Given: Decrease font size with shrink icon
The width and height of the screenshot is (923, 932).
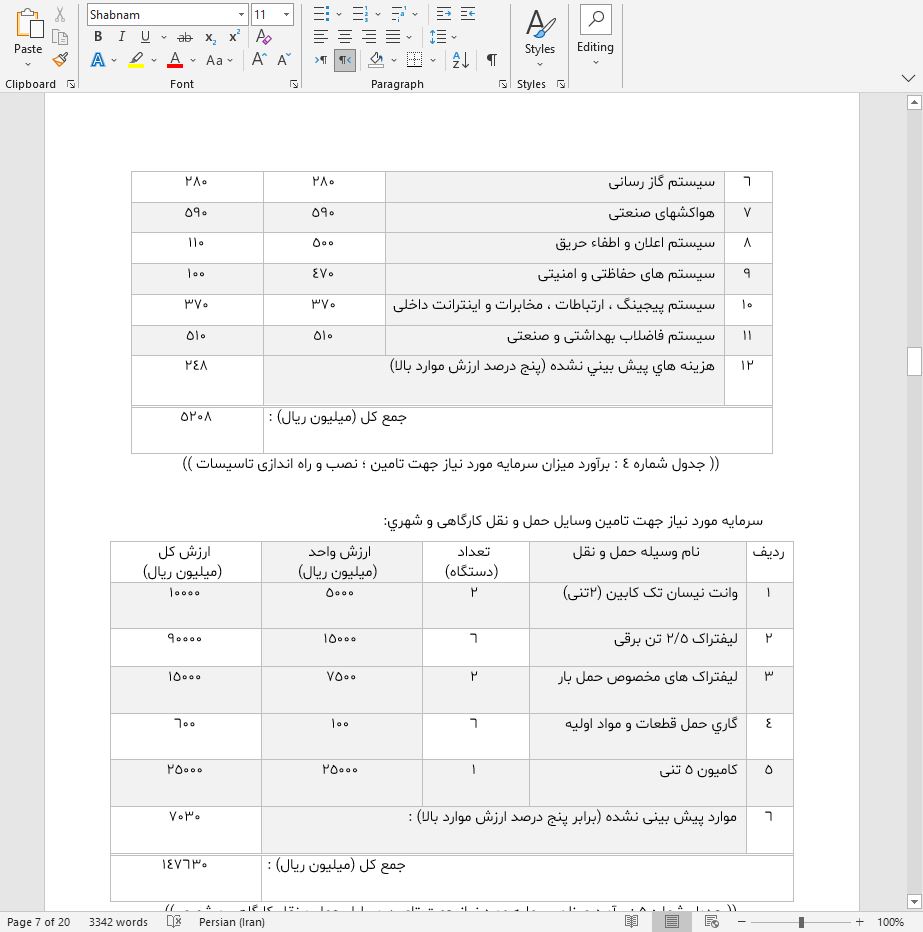Looking at the screenshot, I should coord(284,59).
